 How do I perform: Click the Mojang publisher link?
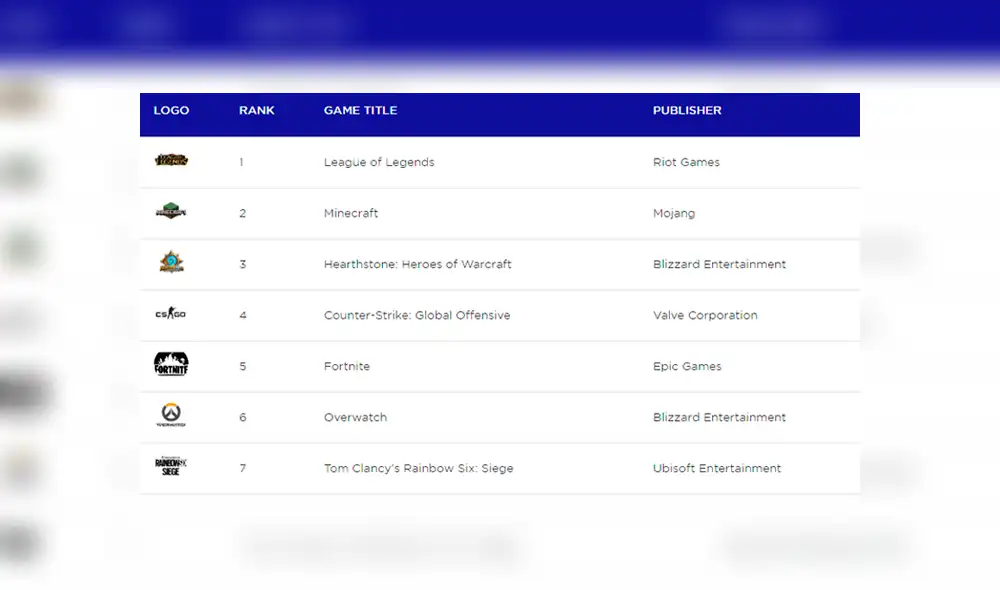pos(672,213)
